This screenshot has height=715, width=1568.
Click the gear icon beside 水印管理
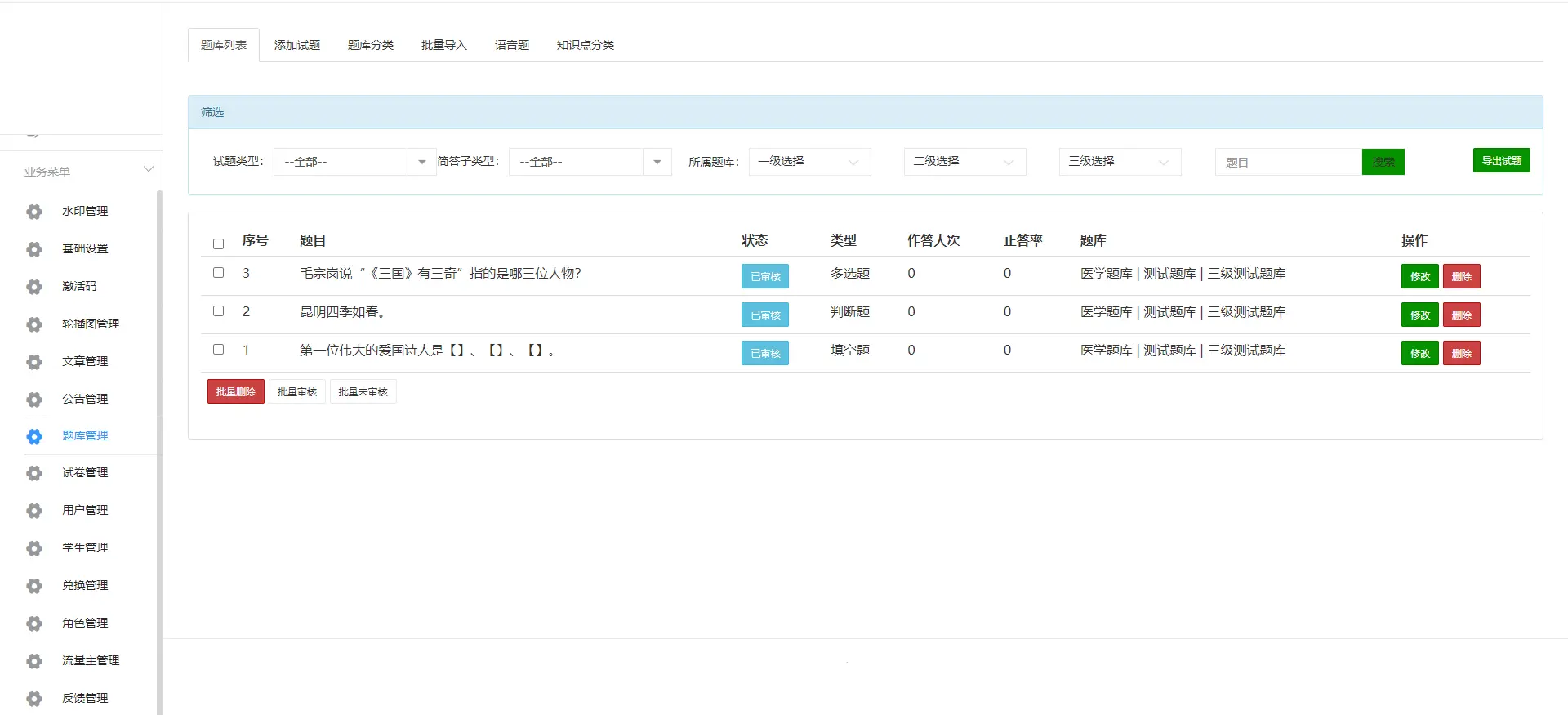34,212
